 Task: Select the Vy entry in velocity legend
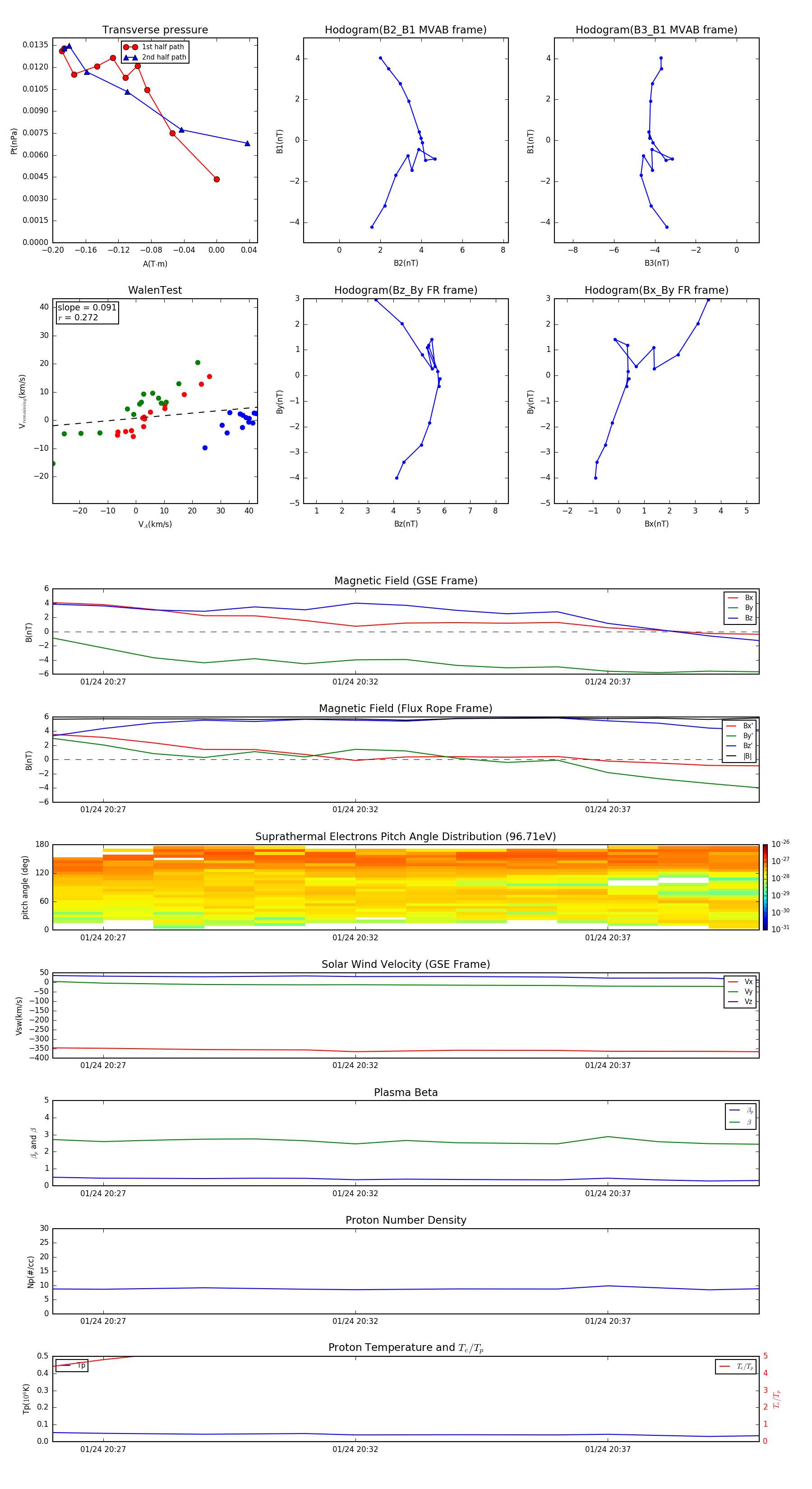pyautogui.click(x=740, y=992)
